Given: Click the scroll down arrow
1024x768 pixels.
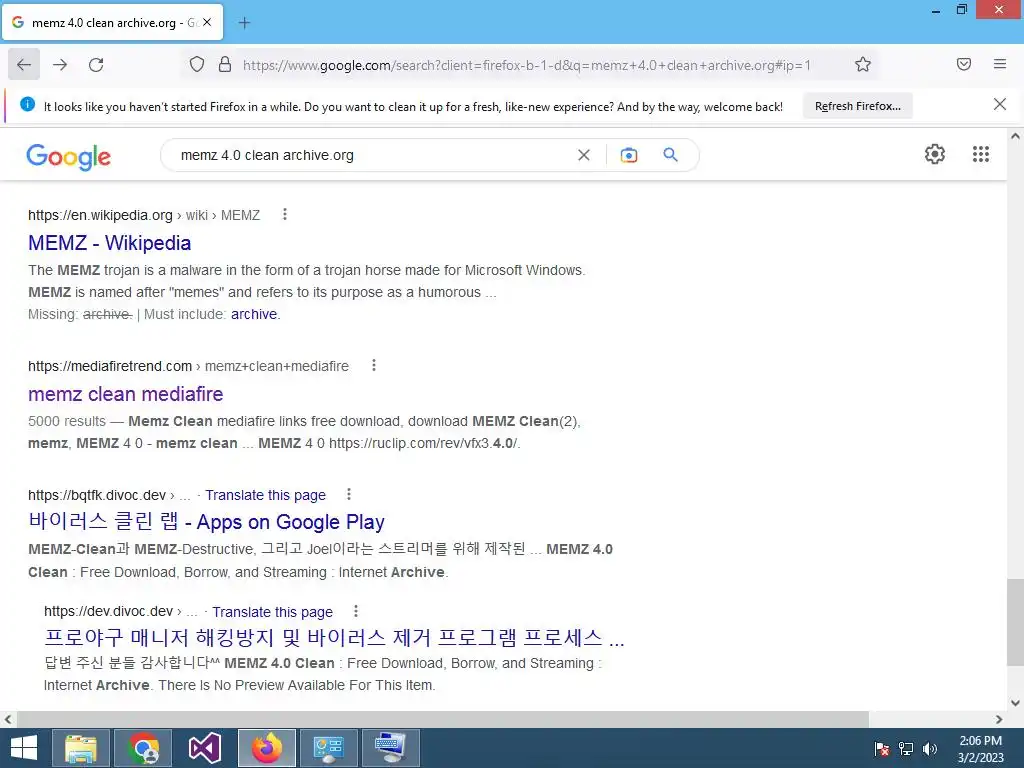Looking at the screenshot, I should click(1015, 703).
